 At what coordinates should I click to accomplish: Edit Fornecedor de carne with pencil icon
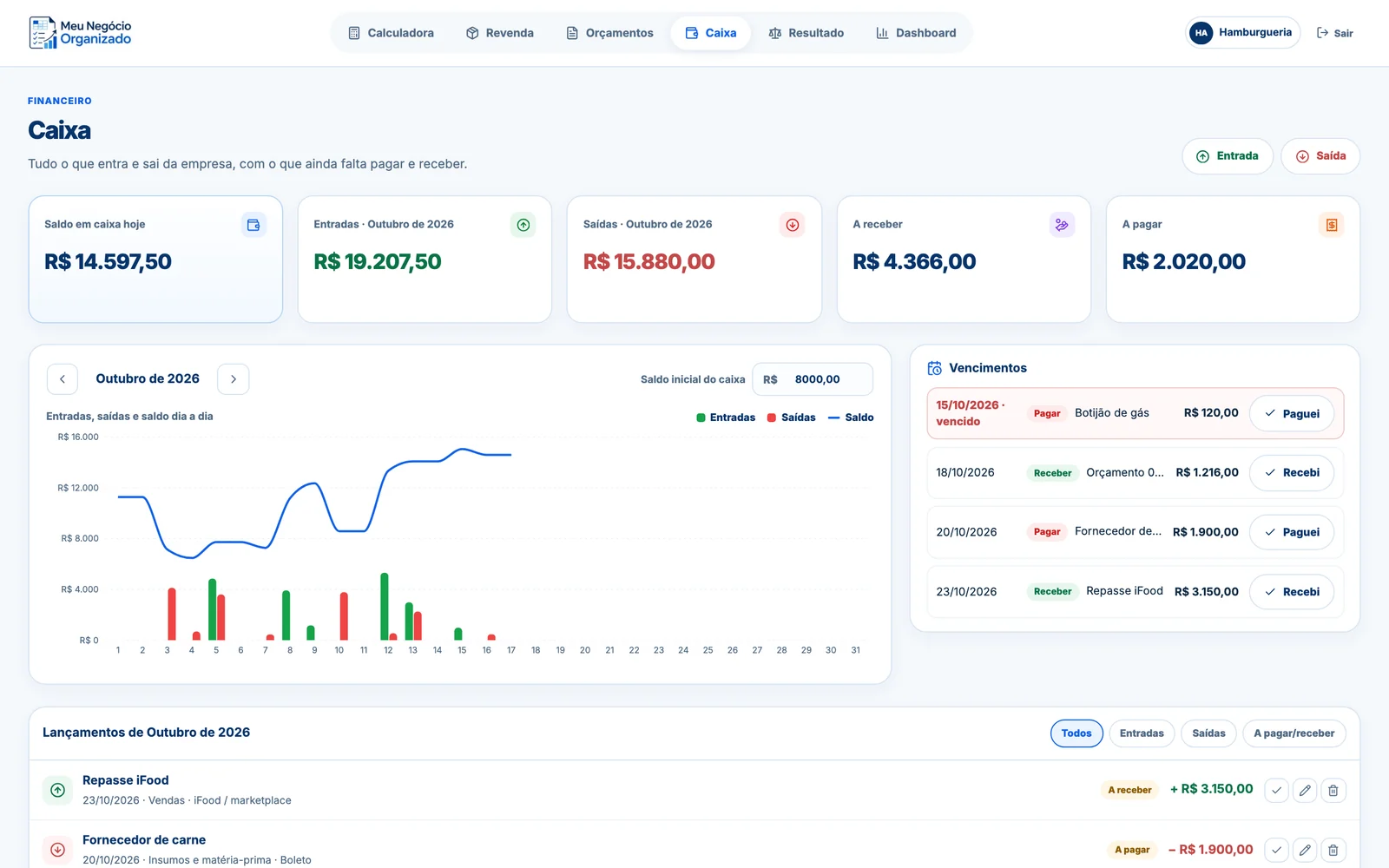pos(1305,850)
